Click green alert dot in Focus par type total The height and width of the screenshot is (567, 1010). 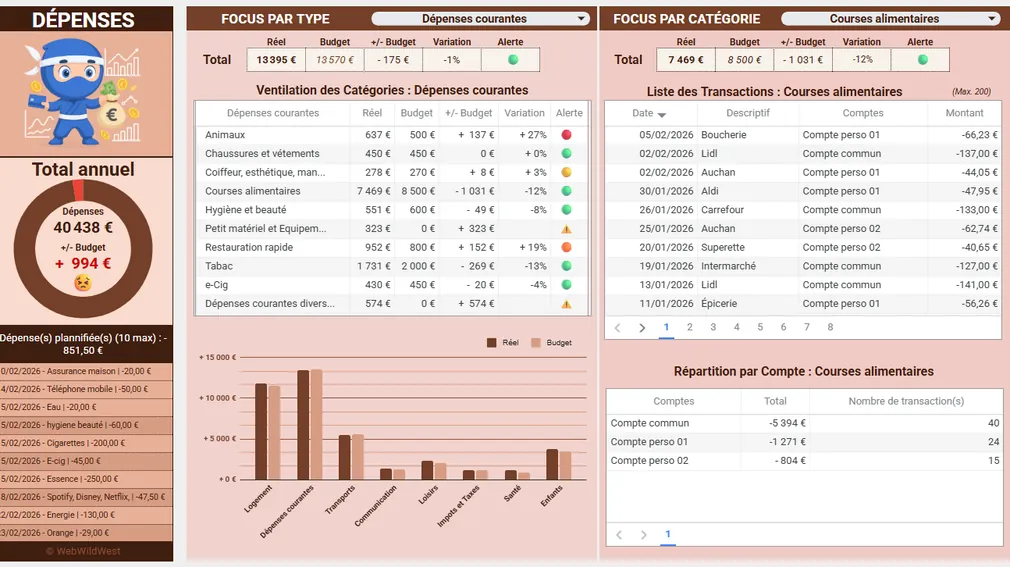513,60
